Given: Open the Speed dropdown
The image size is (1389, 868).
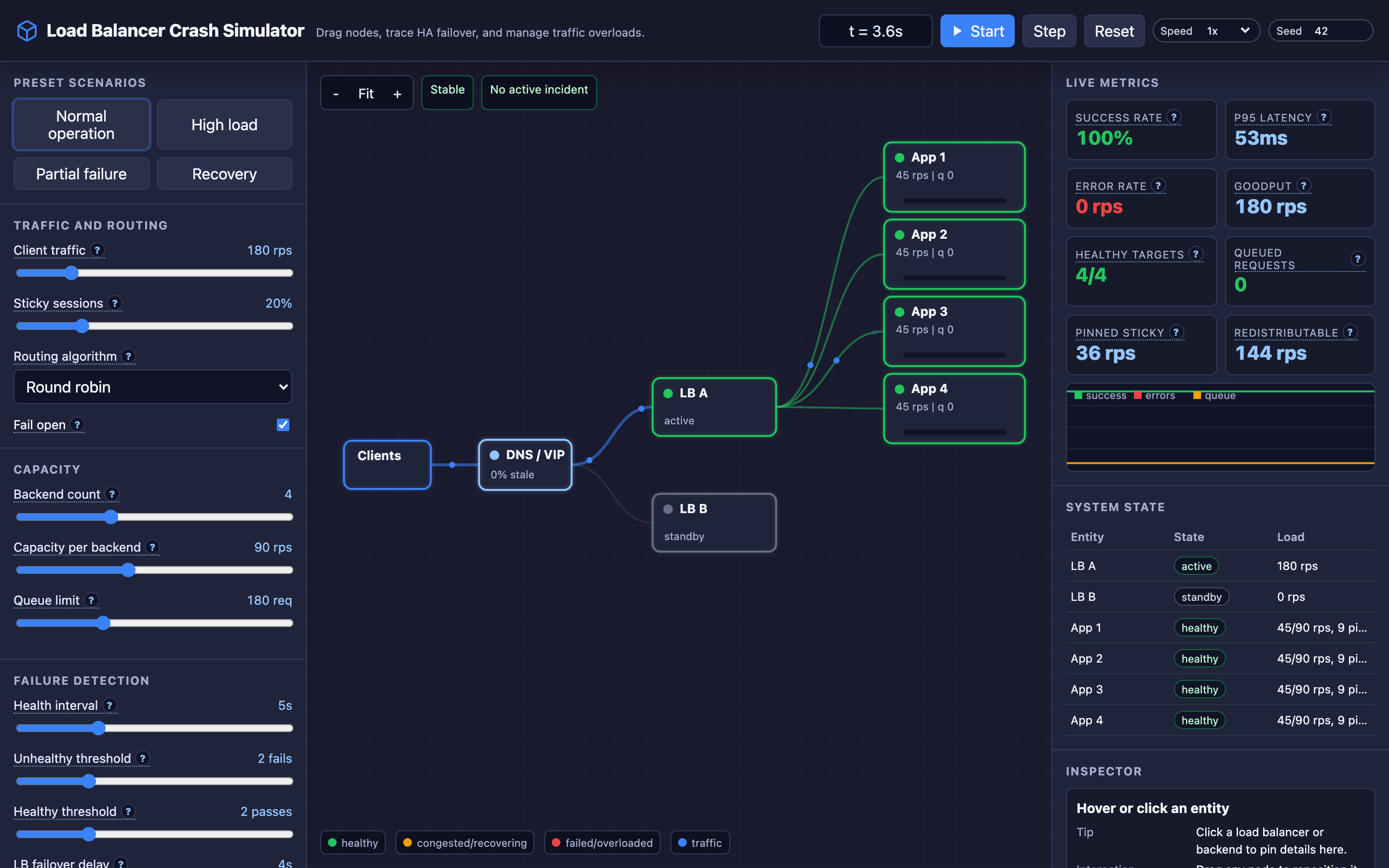Looking at the screenshot, I should pos(1206,31).
